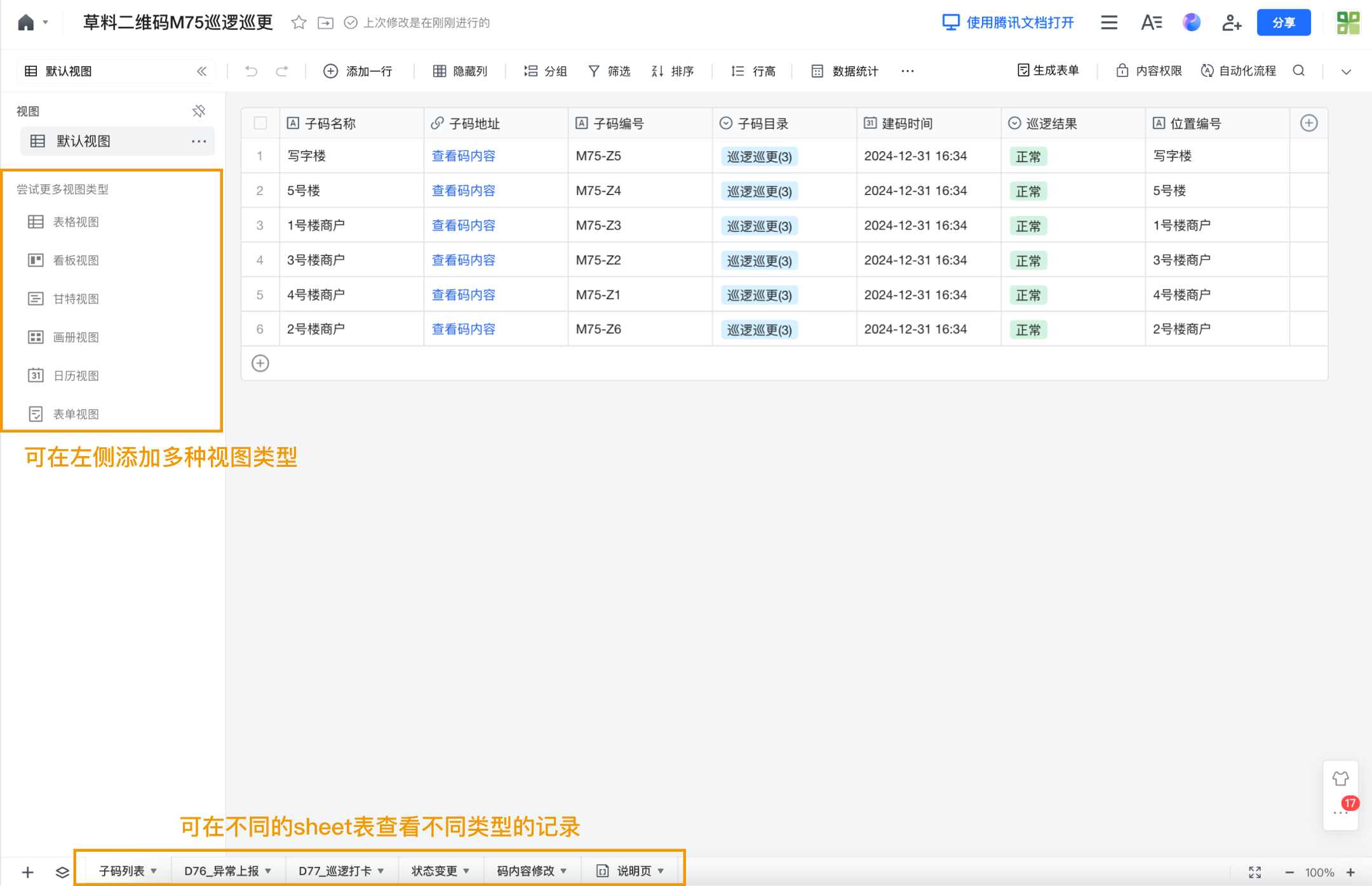Viewport: 1372px width, 886px height.
Task: Click the colorful AI assistant icon
Action: click(1192, 23)
